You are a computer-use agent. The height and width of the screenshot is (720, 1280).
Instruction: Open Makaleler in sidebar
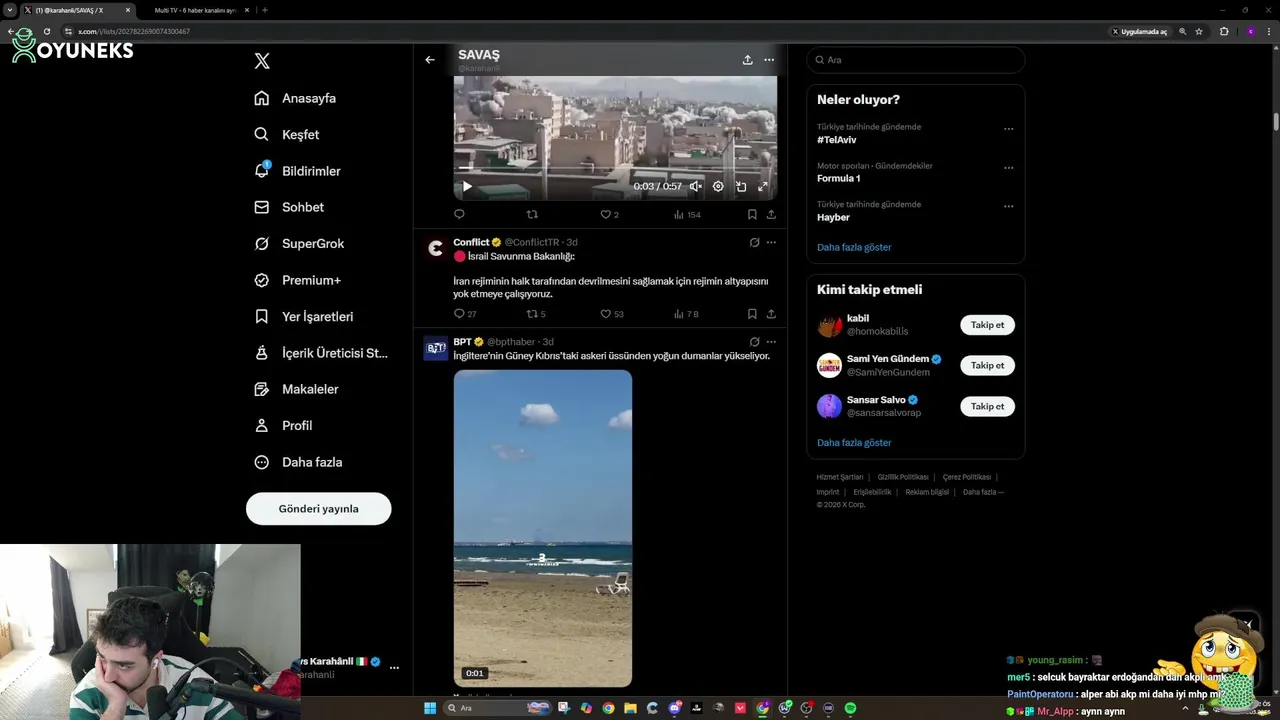click(x=296, y=389)
